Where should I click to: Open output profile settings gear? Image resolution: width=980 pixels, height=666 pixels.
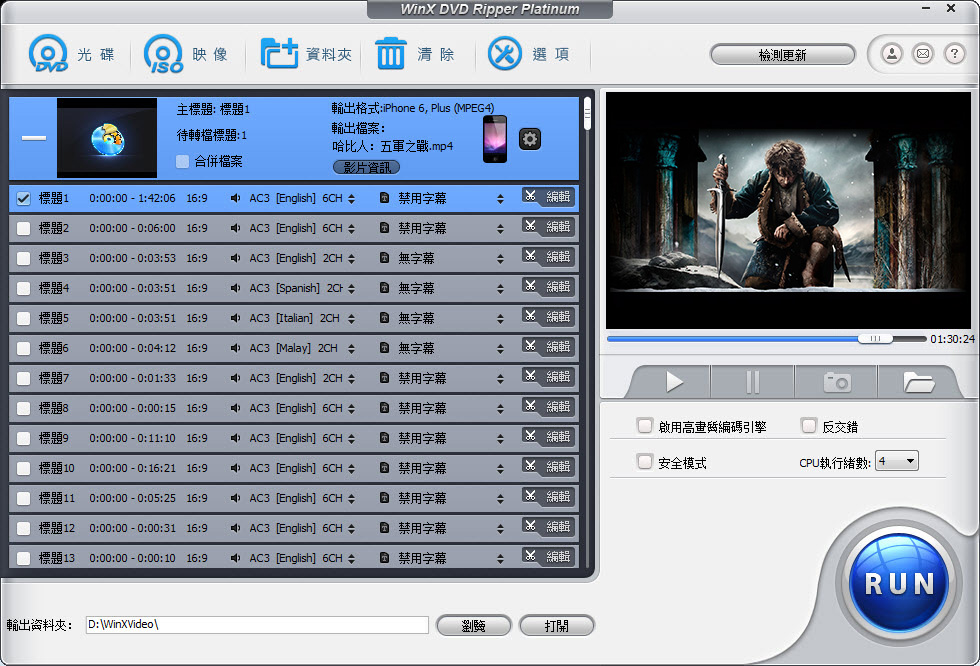(530, 139)
